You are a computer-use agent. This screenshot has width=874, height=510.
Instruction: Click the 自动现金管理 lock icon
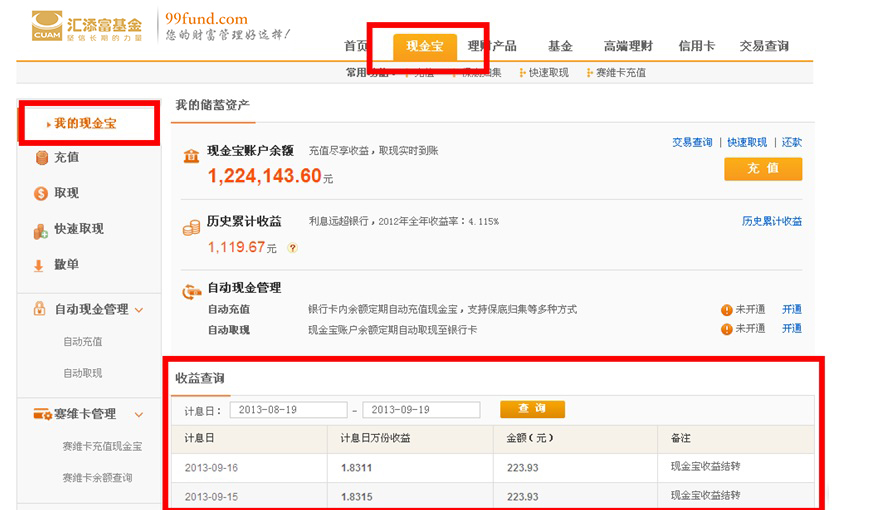(41, 309)
